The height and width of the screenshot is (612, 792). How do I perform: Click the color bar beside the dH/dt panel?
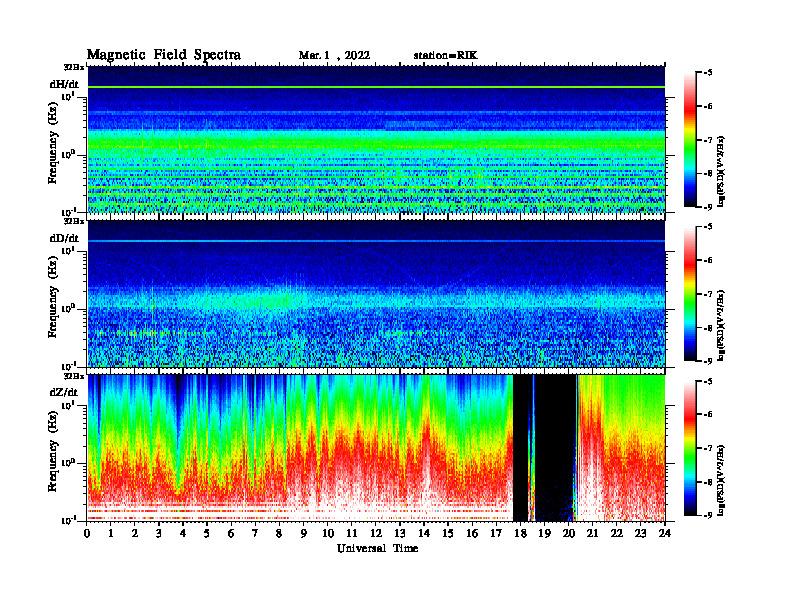(690, 140)
